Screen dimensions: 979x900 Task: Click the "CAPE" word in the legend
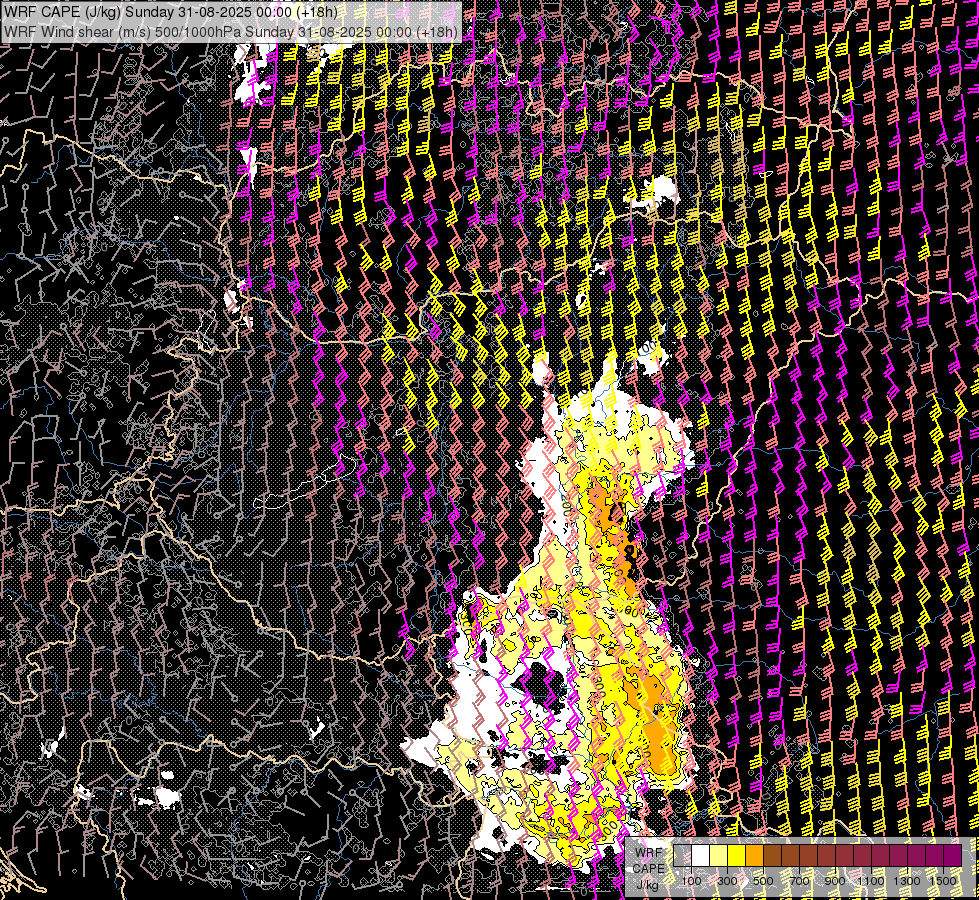click(x=648, y=869)
